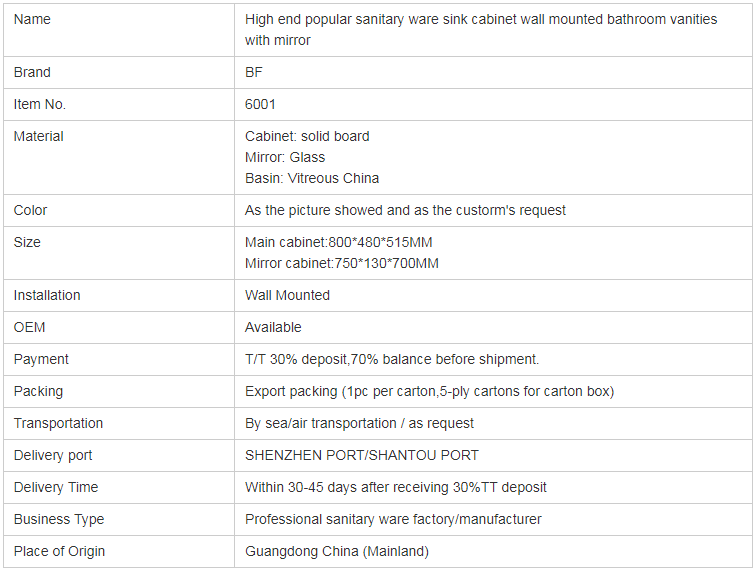755x570 pixels.
Task: Click 'Cabinet: solid board' material line
Action: 307,136
